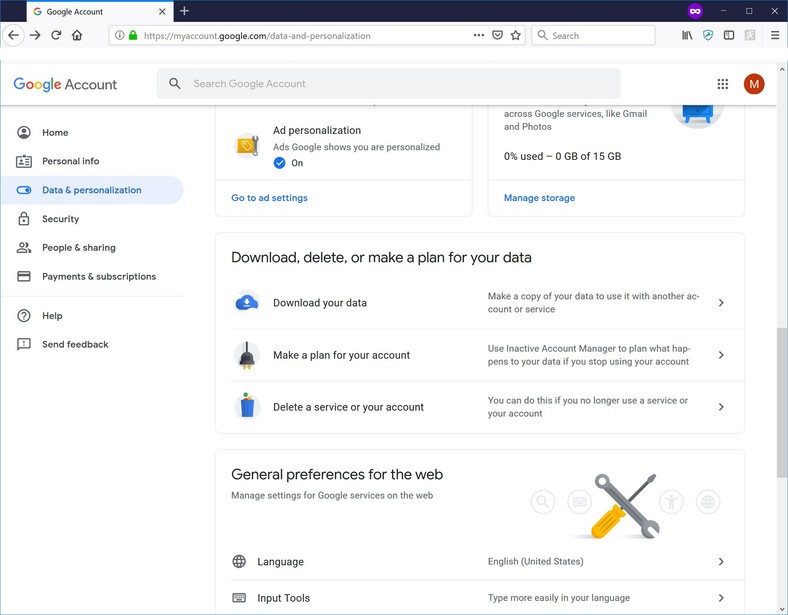This screenshot has height=615, width=788.
Task: Toggle the sidebar view icon
Action: pos(729,35)
